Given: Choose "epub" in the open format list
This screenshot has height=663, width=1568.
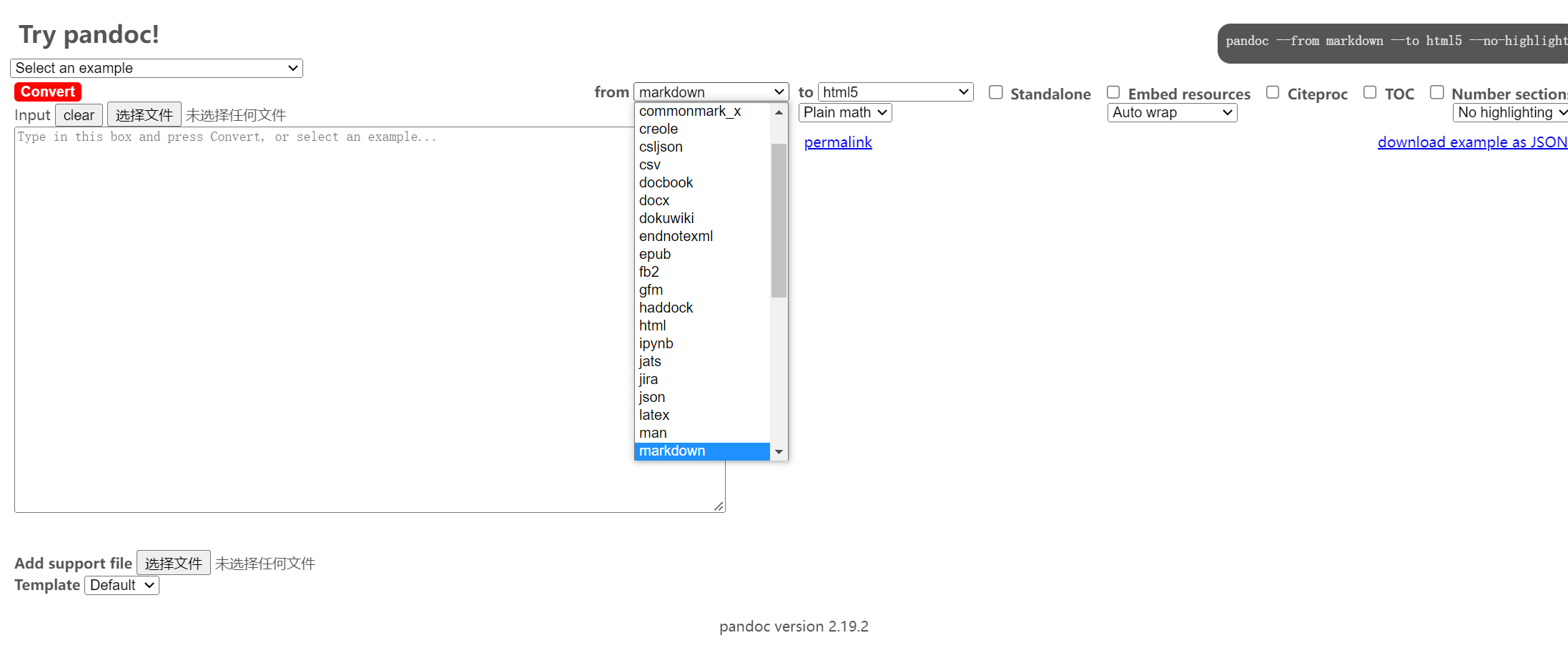Looking at the screenshot, I should (x=654, y=254).
